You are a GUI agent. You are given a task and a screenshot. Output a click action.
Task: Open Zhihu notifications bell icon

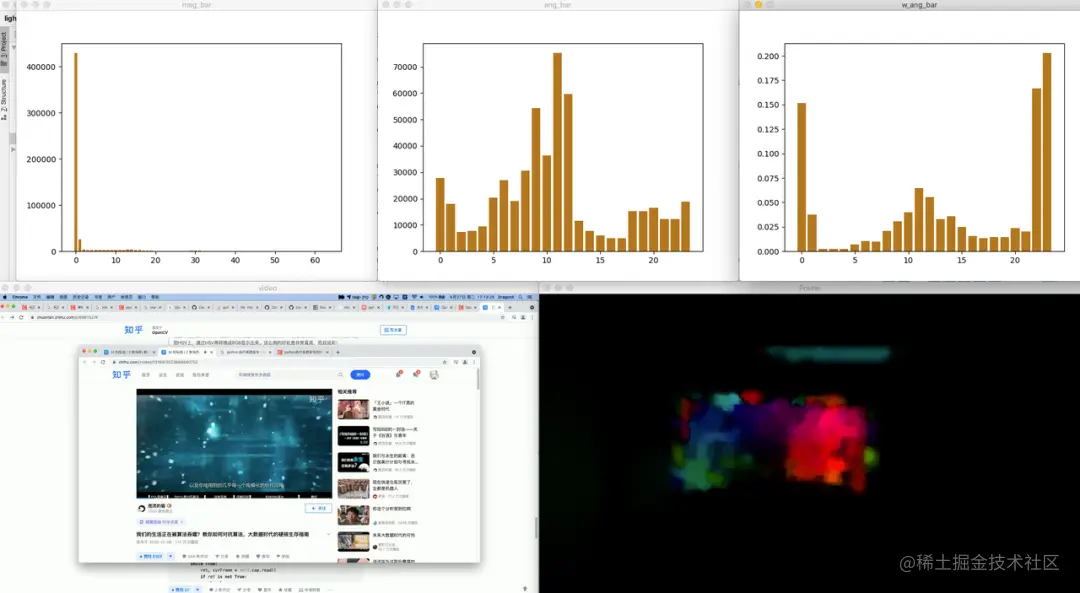click(398, 375)
